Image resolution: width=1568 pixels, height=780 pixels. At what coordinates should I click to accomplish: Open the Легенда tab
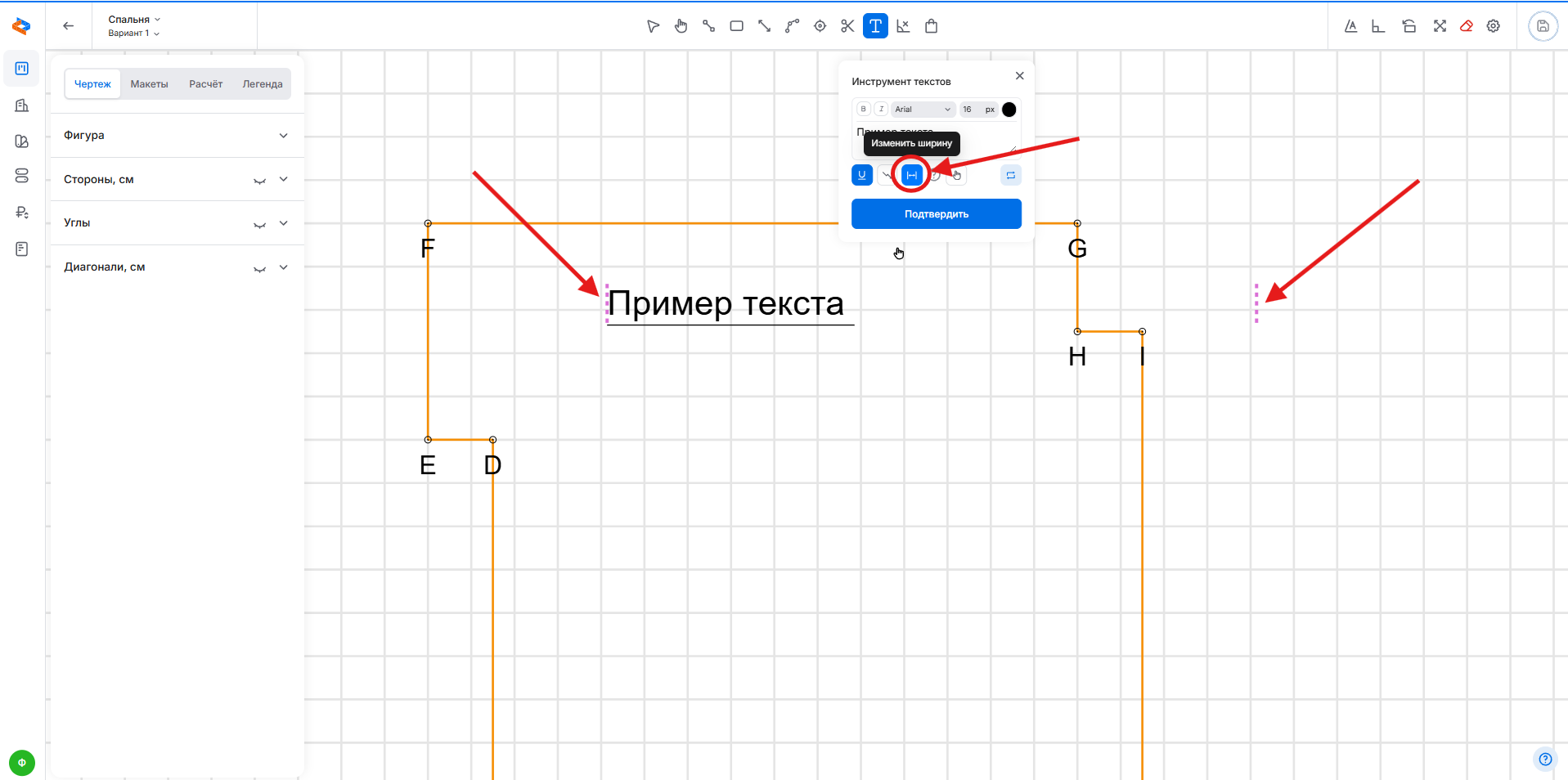tap(262, 84)
